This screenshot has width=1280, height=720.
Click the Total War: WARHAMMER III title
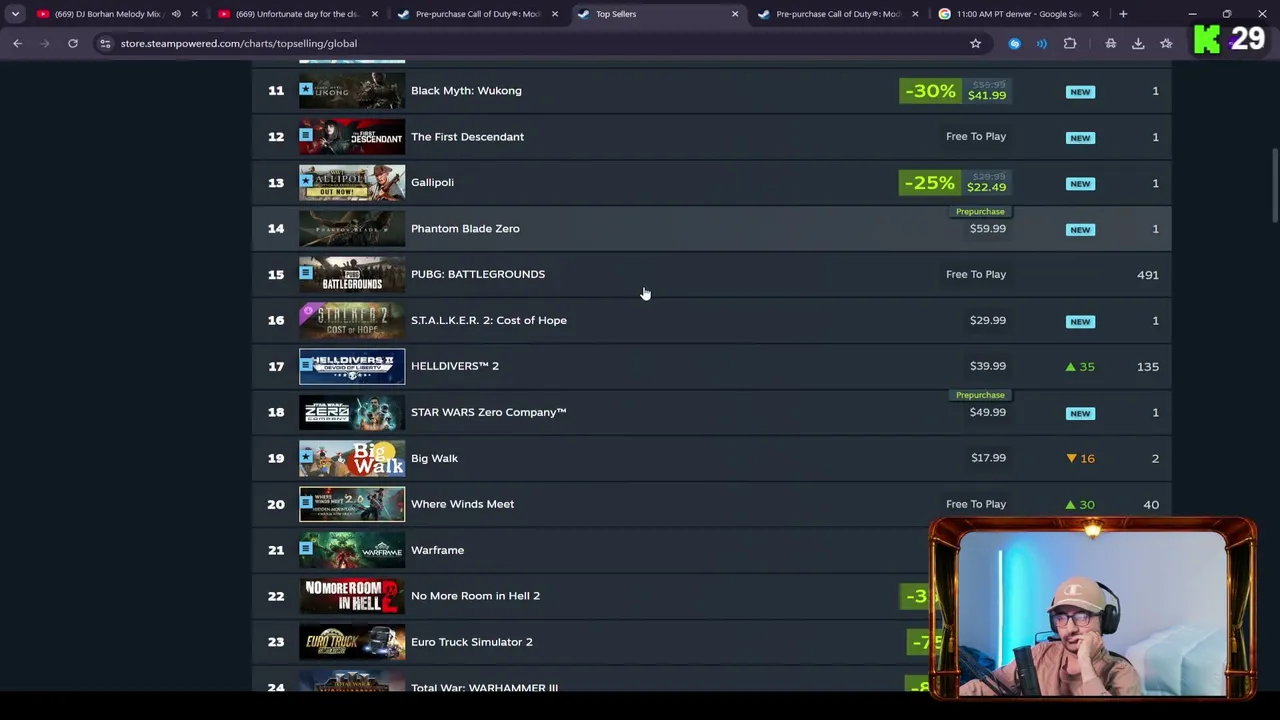(484, 688)
